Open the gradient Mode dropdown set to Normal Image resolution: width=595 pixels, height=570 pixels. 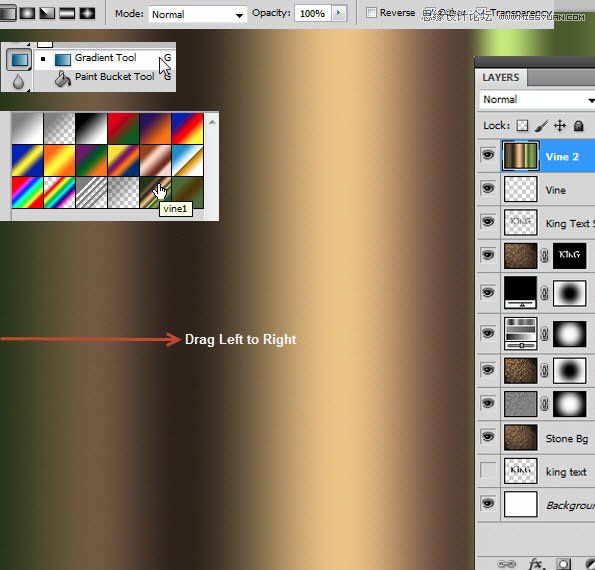coord(197,14)
